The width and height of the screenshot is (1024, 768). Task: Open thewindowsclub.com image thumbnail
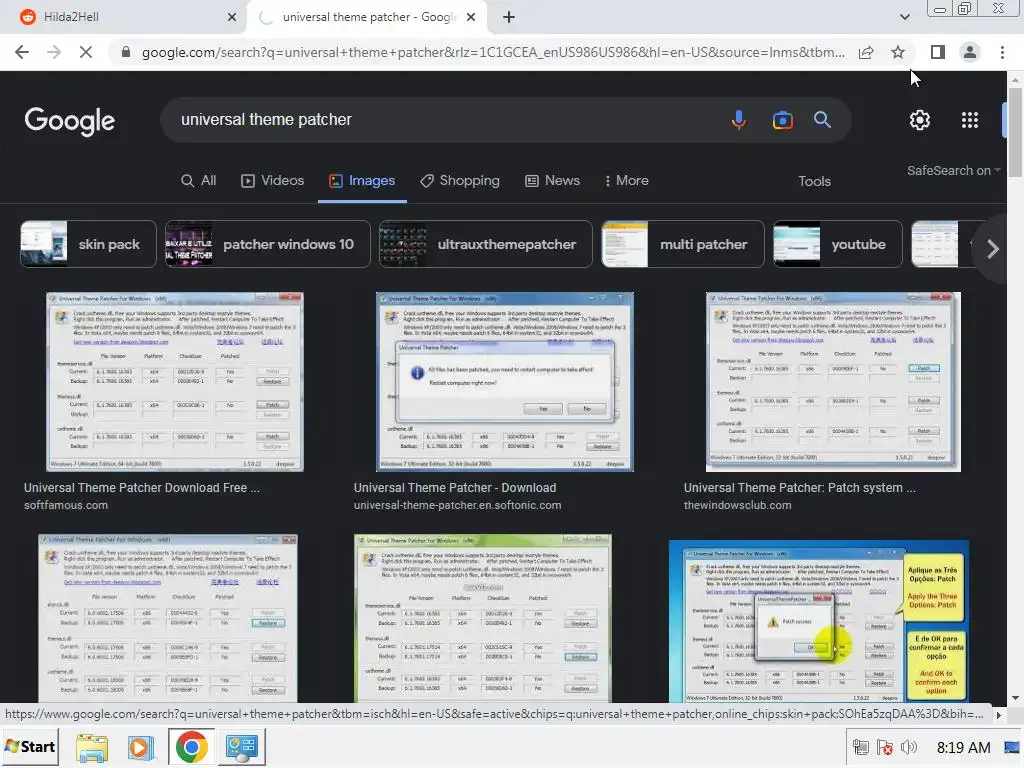point(833,382)
